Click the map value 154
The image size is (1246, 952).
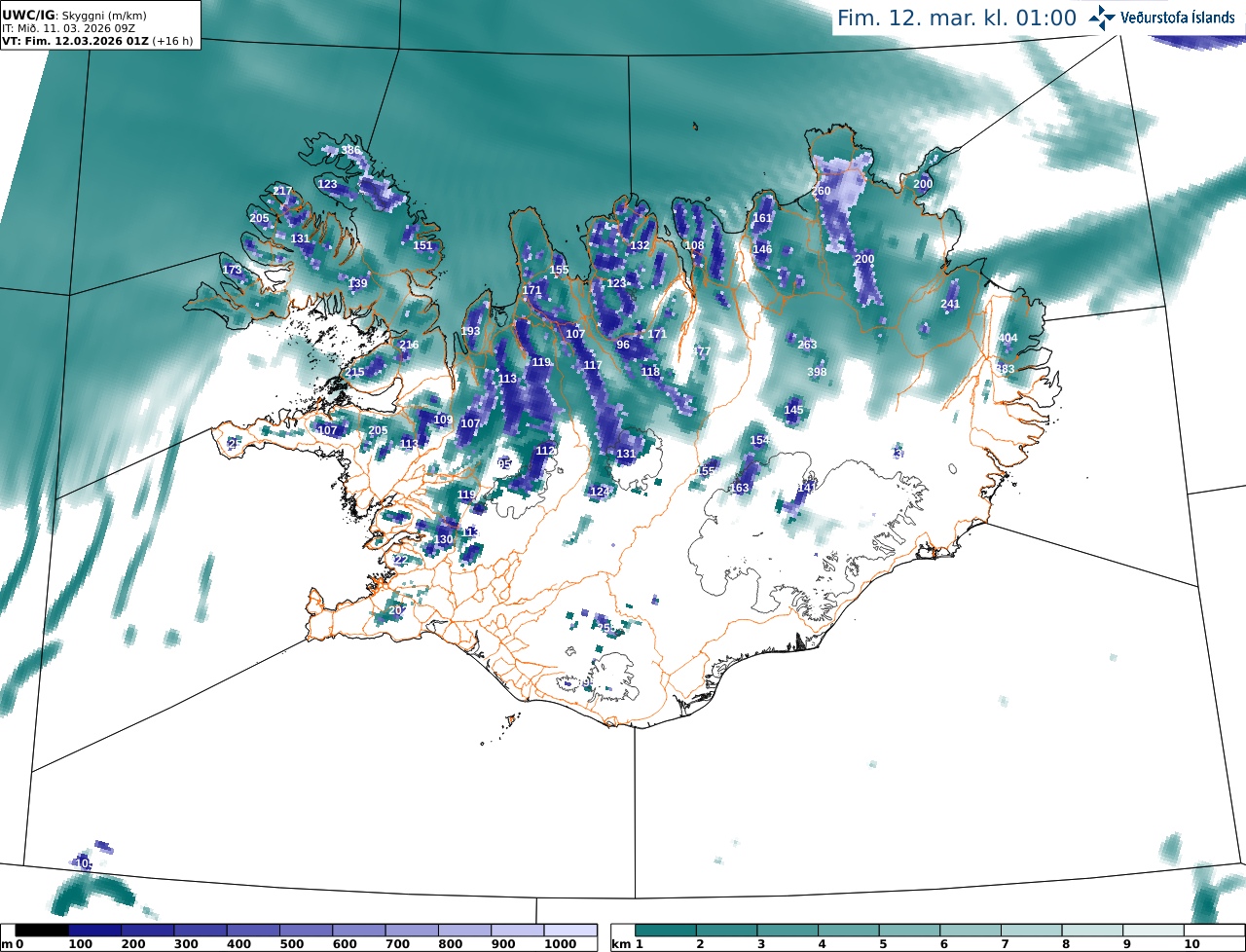[760, 440]
